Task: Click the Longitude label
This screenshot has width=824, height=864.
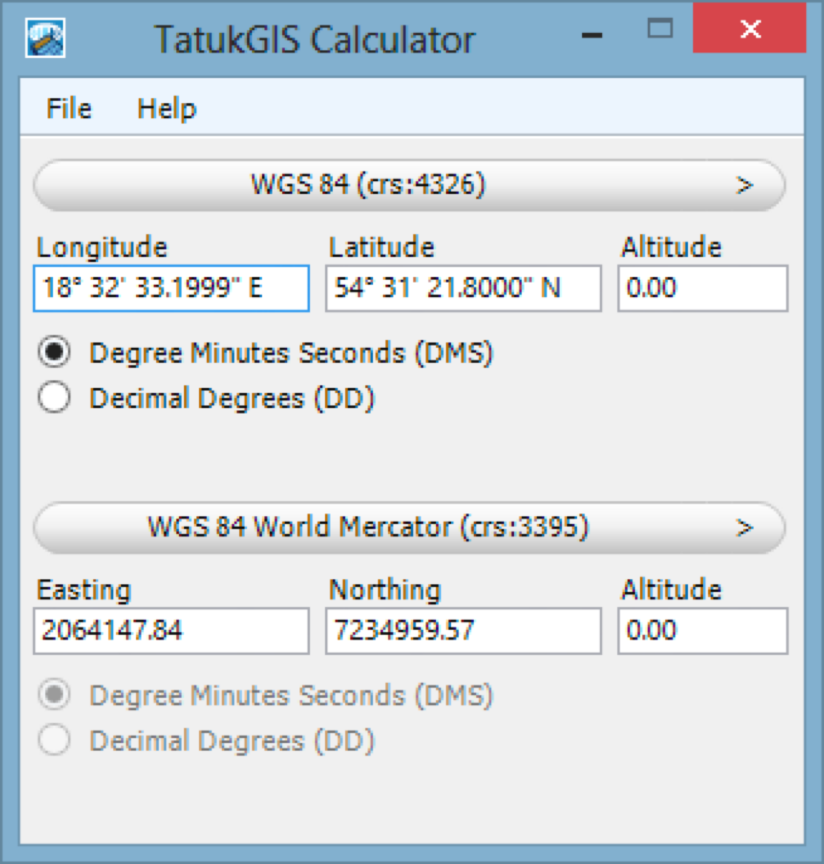Action: 102,247
